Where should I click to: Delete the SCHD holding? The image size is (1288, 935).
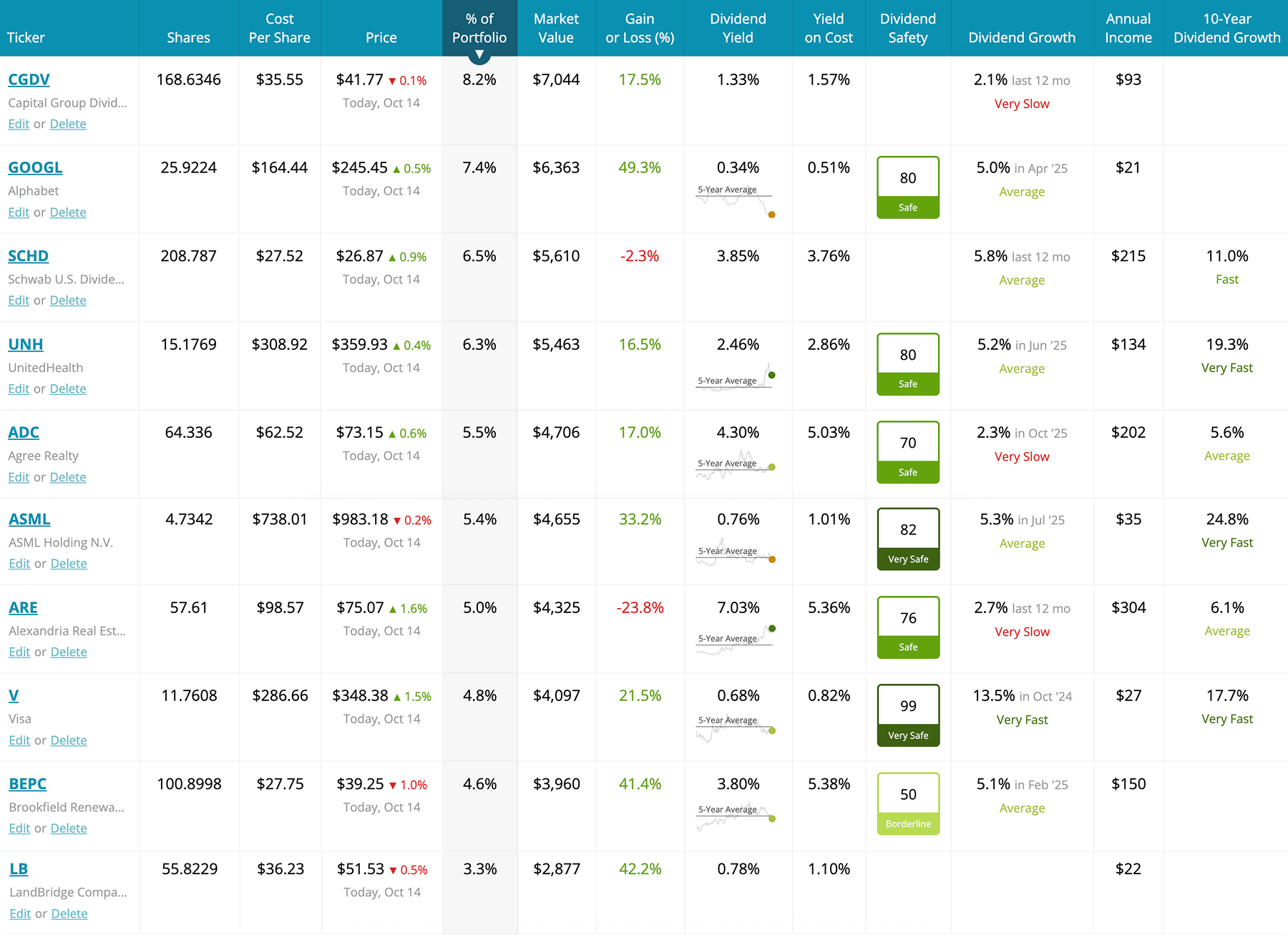point(68,300)
